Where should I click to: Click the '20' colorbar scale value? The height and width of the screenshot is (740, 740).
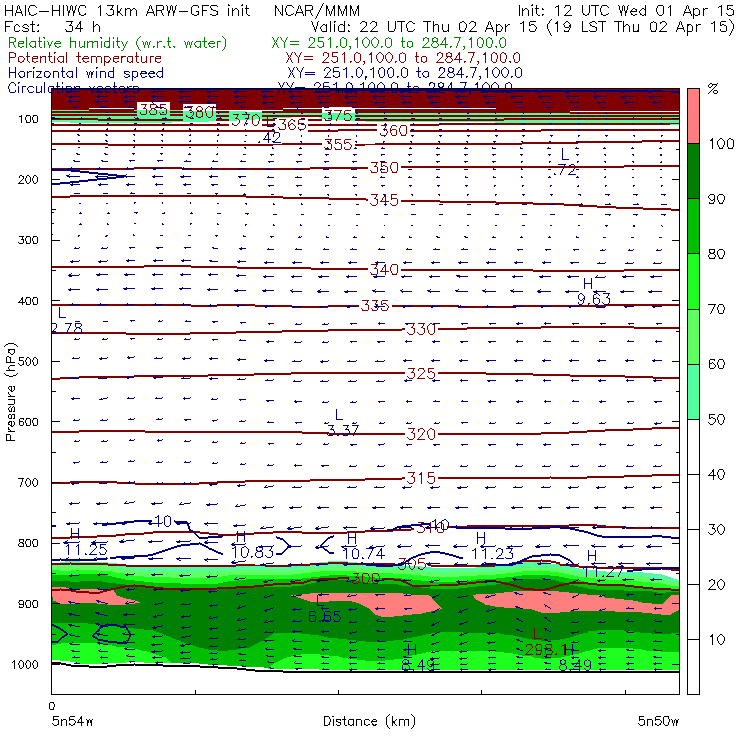click(x=716, y=585)
